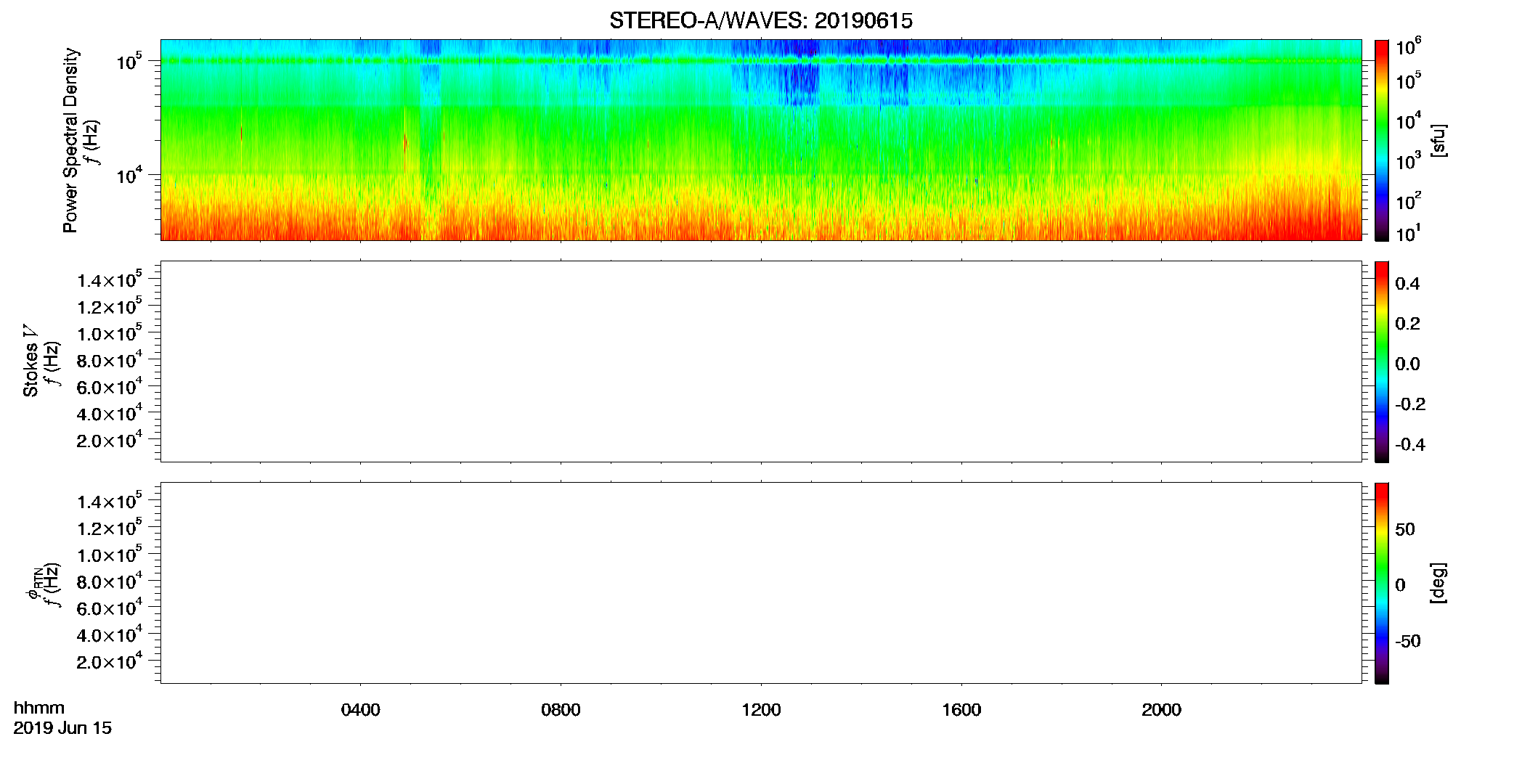The width and height of the screenshot is (1522, 784).
Task: Click the 2019 Jun 15 date label
Action: (62, 728)
